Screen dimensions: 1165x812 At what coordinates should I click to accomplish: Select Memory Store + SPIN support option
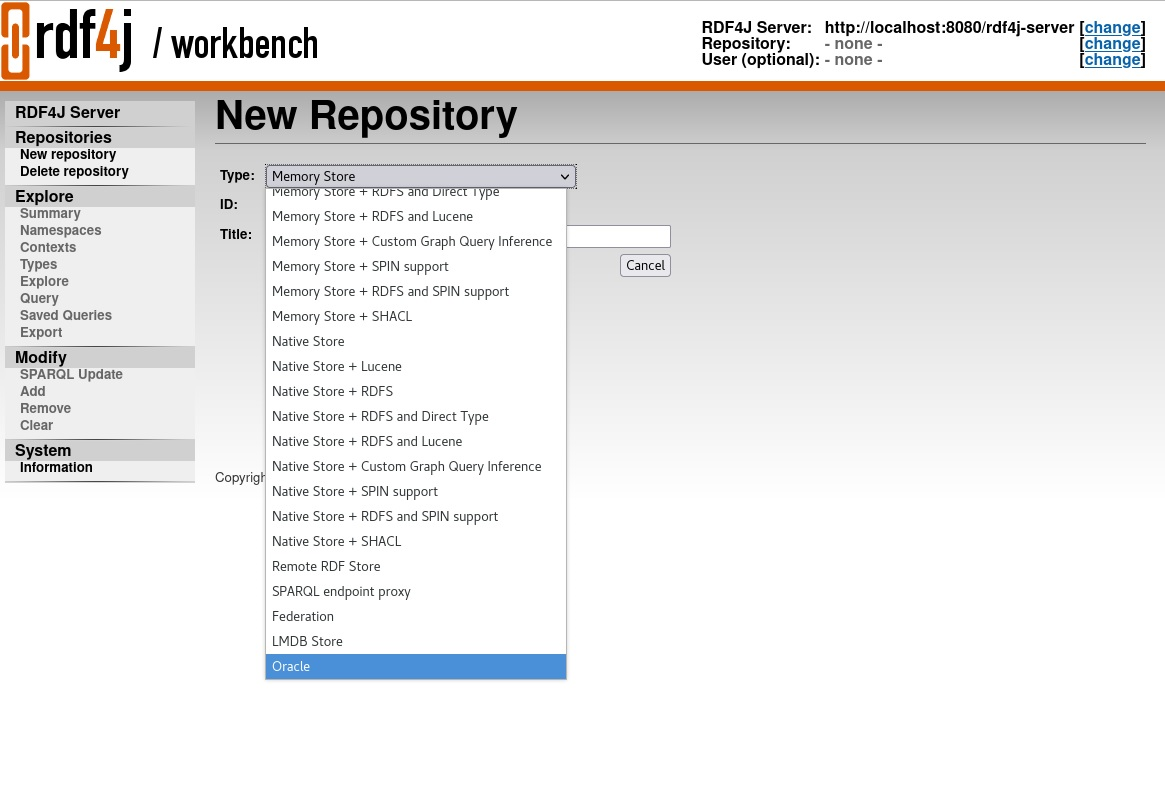tap(415, 266)
